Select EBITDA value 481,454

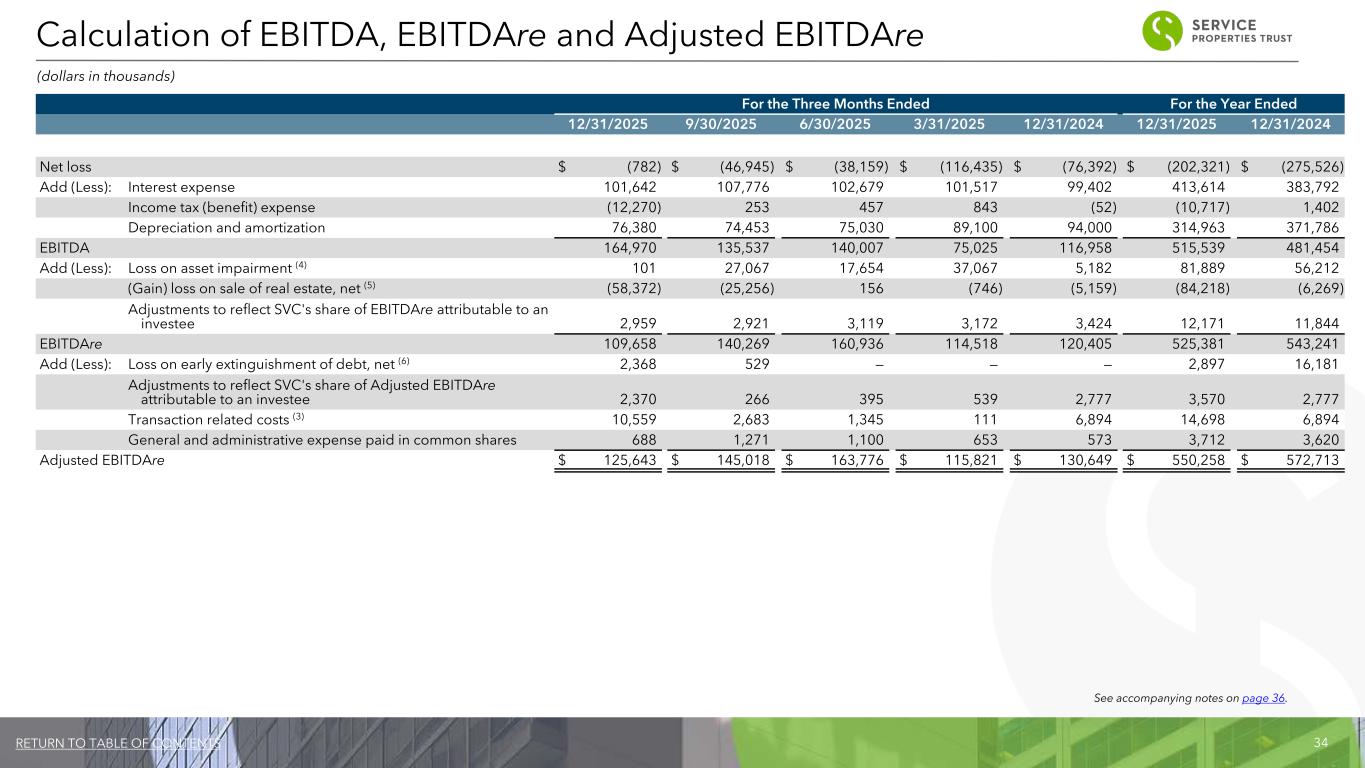click(x=1313, y=248)
